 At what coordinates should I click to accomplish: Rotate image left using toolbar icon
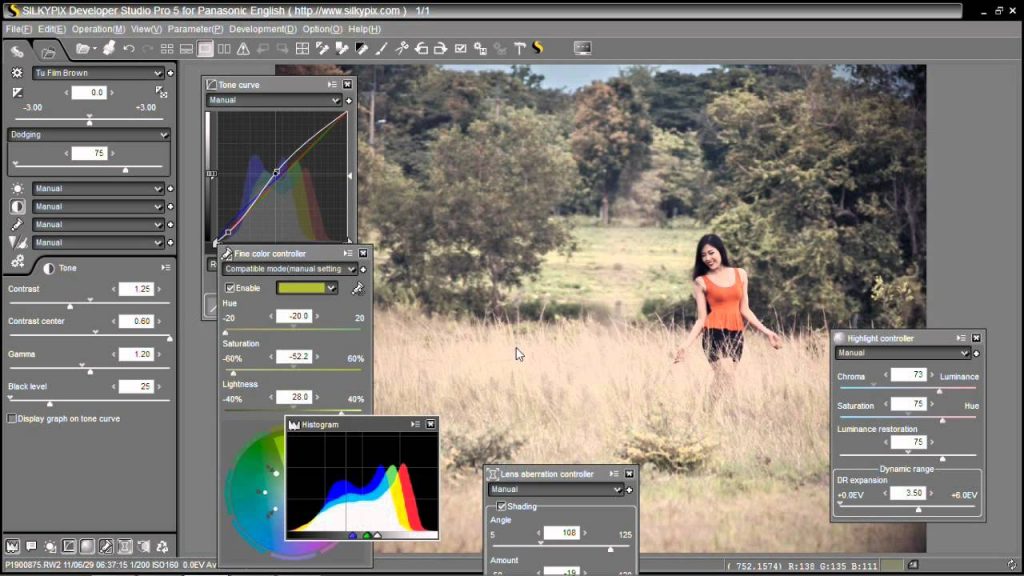[x=421, y=48]
